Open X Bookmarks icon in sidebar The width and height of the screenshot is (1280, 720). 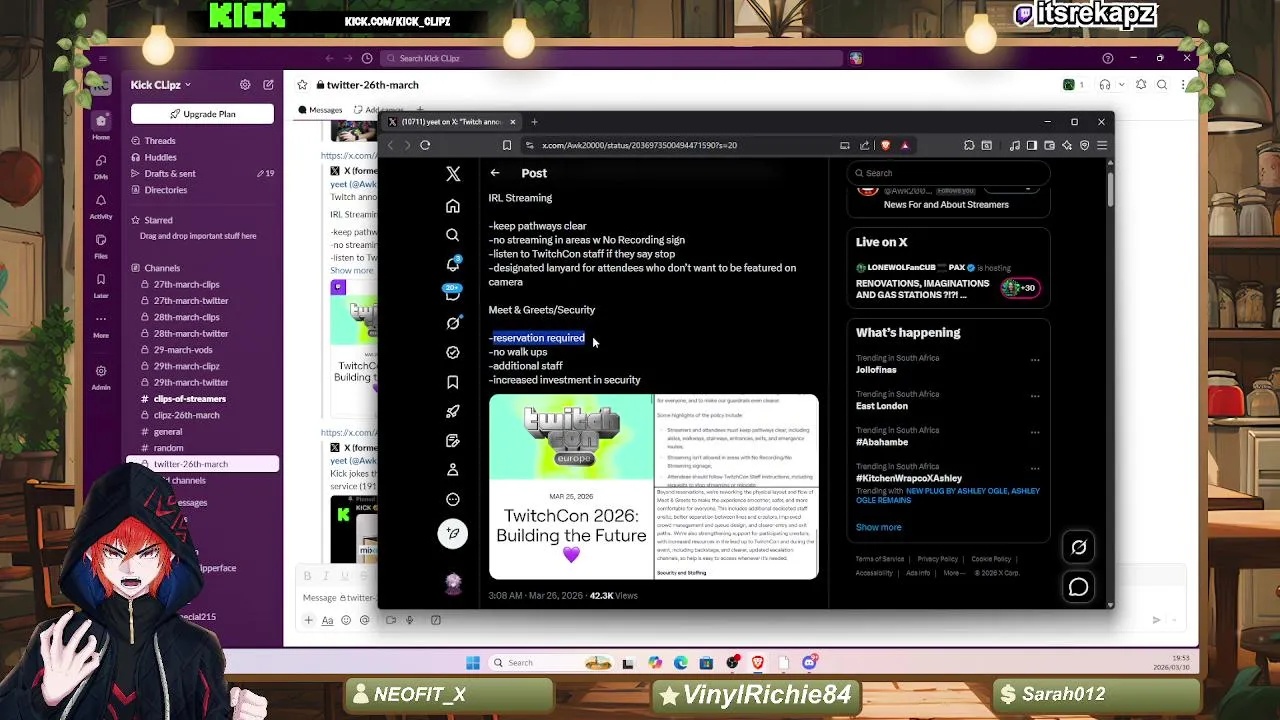pos(453,382)
